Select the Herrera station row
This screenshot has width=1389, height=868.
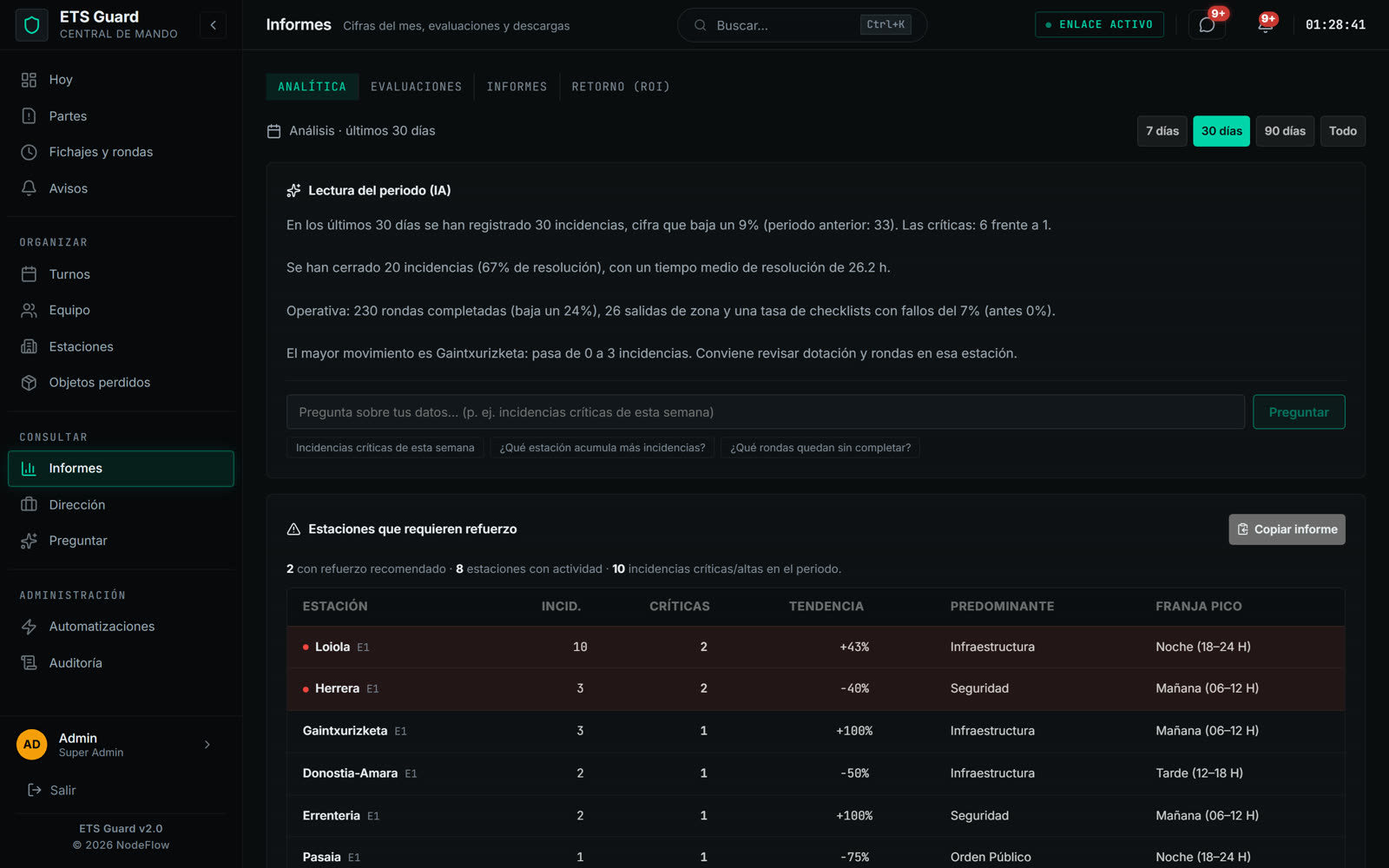click(816, 689)
